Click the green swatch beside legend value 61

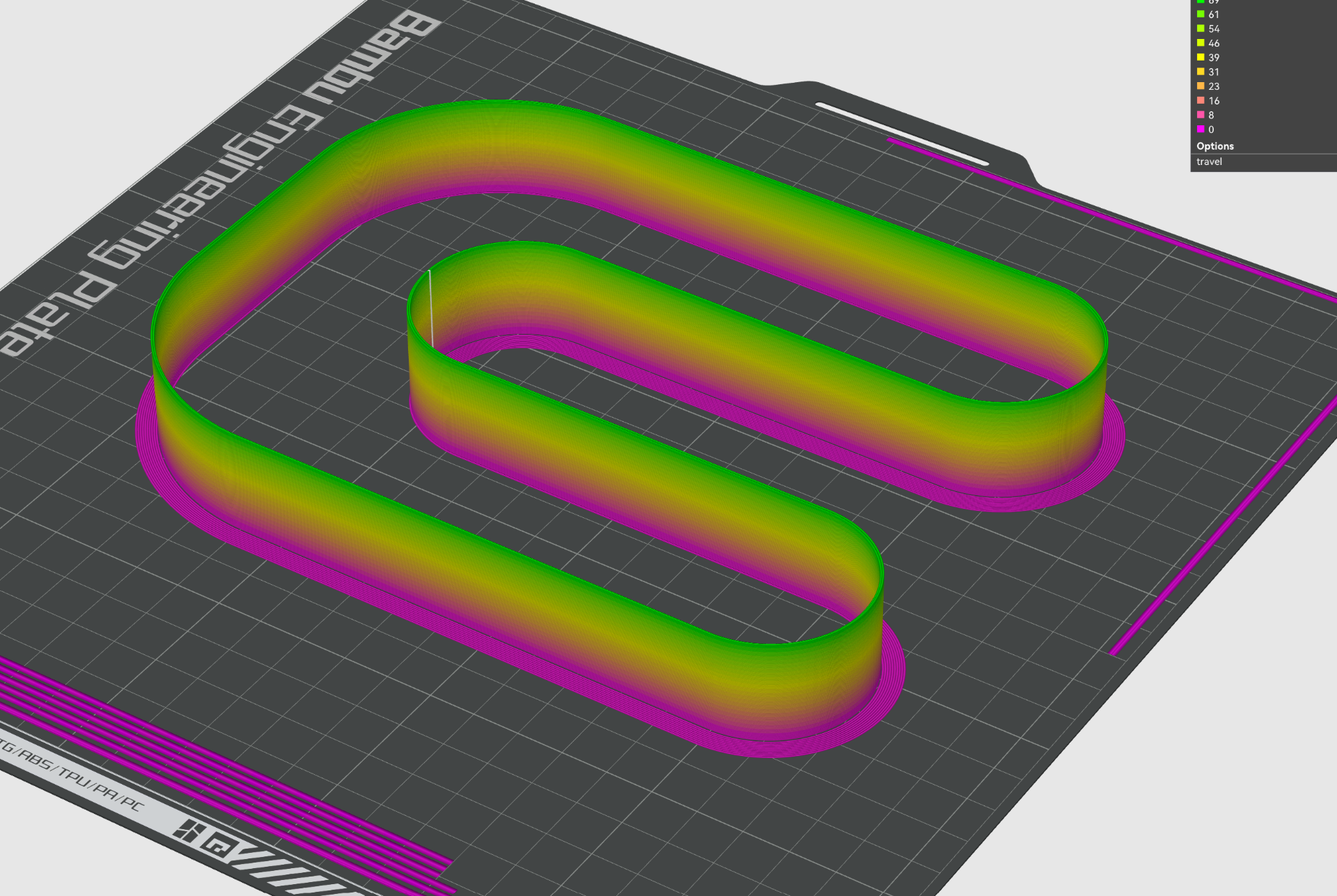(x=1201, y=14)
